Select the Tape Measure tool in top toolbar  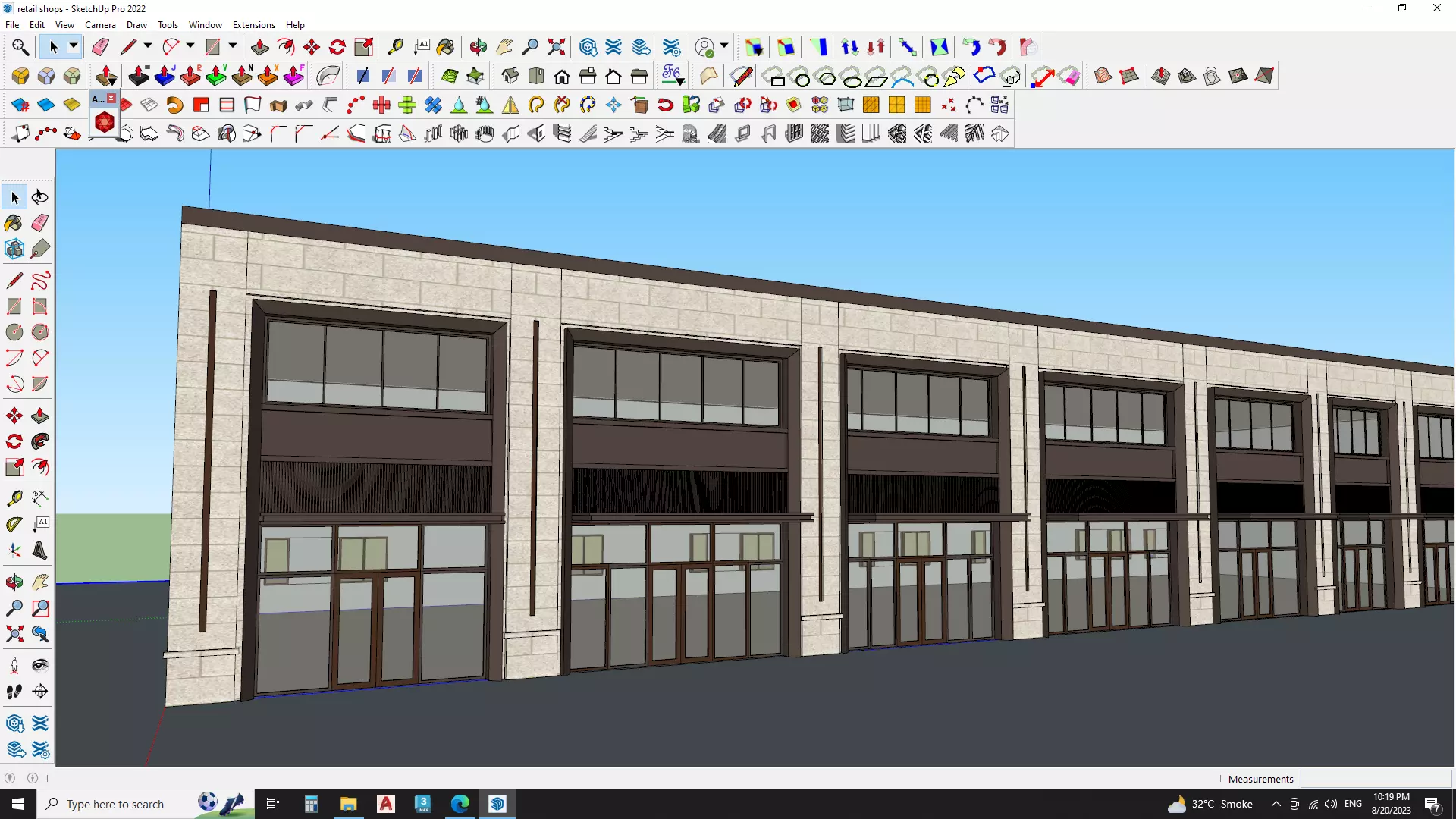pyautogui.click(x=395, y=47)
